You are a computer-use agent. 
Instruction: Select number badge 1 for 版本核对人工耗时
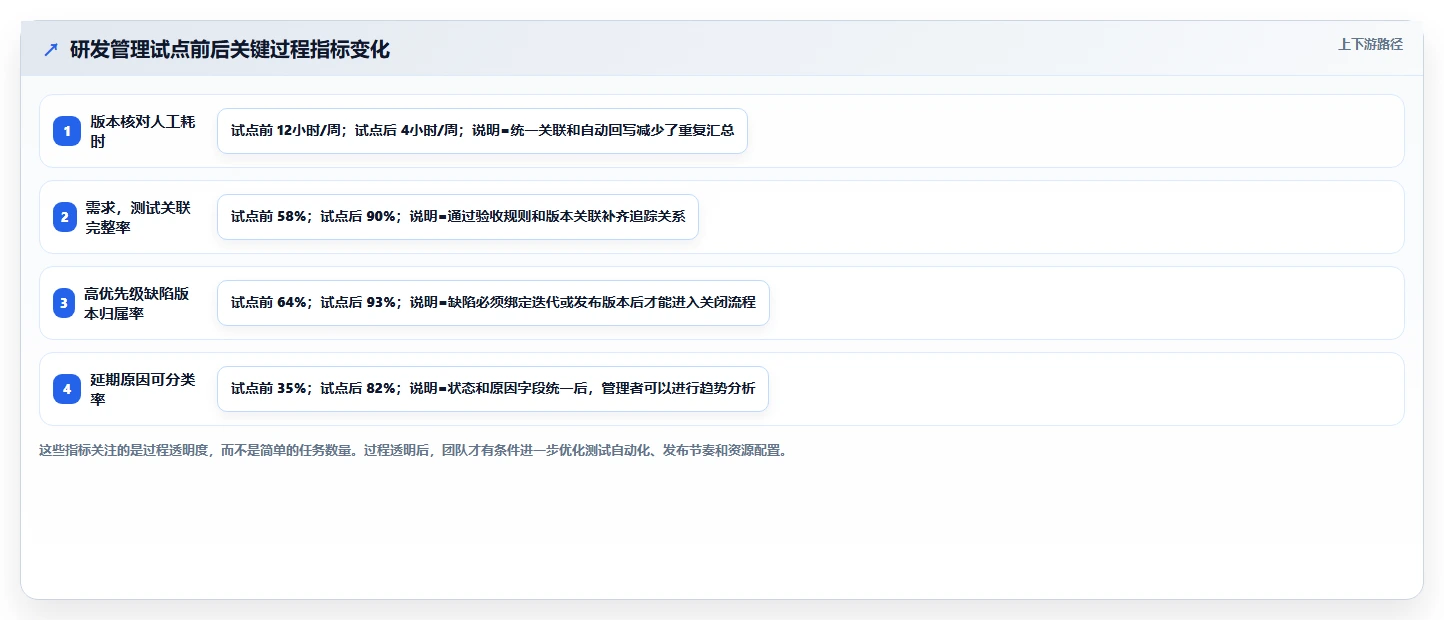(67, 131)
